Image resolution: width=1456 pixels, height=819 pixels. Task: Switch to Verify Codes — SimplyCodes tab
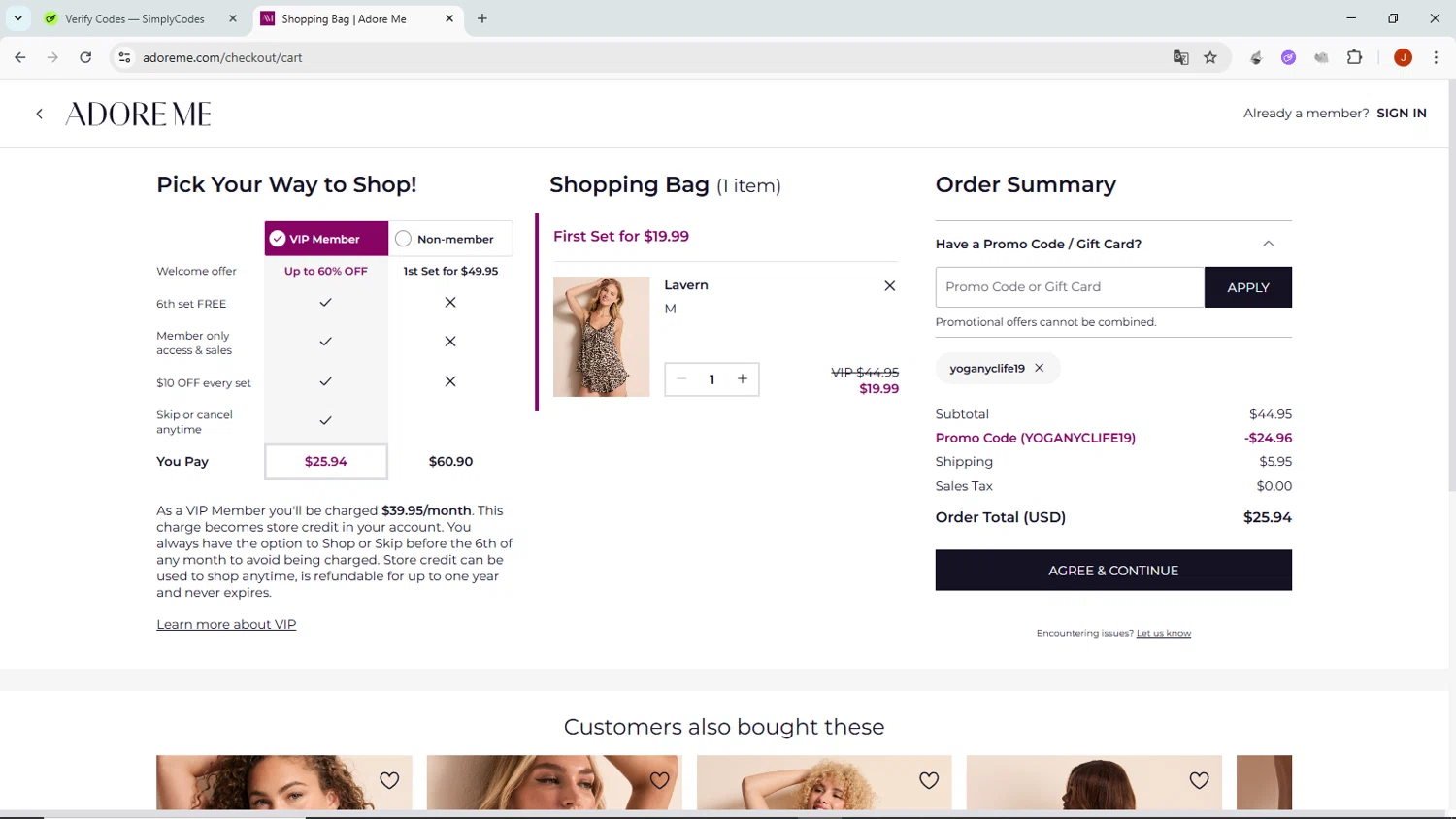(x=135, y=18)
